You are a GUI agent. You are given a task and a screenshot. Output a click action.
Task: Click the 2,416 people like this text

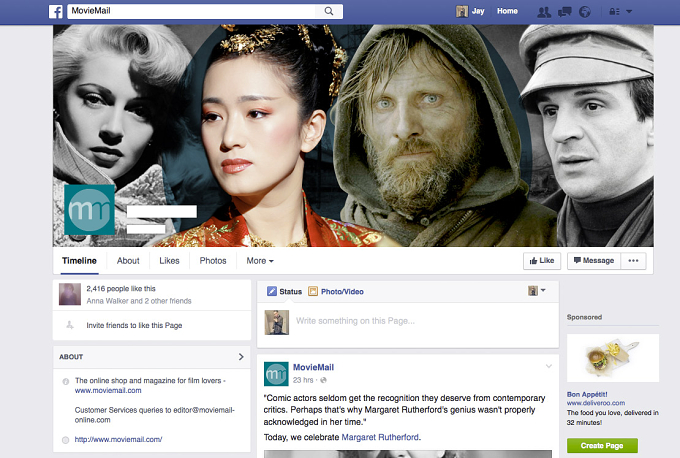point(121,289)
